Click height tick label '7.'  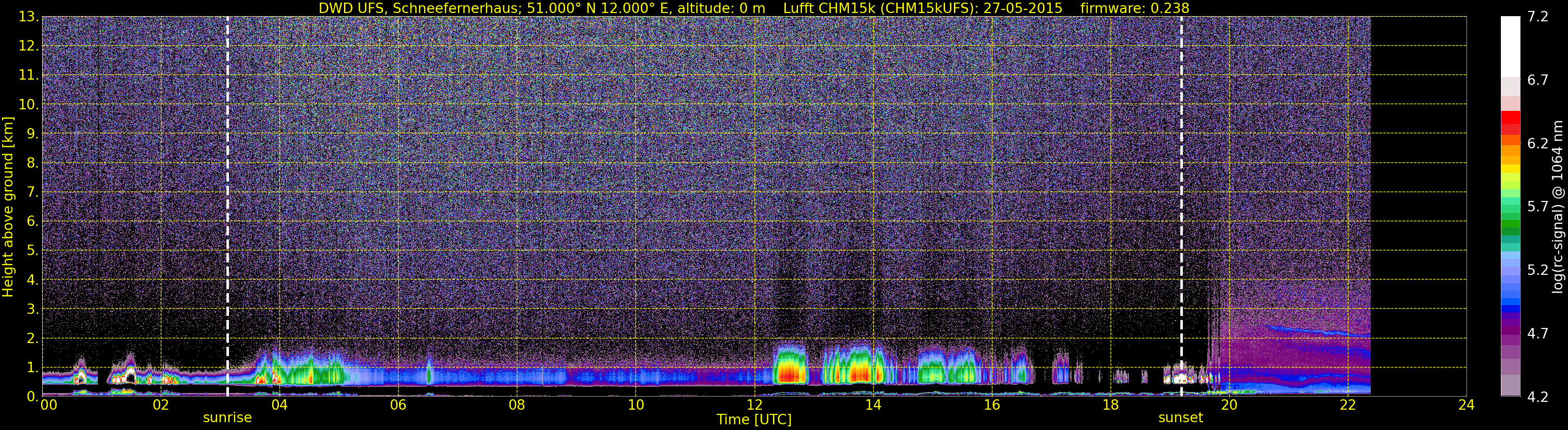pyautogui.click(x=32, y=192)
